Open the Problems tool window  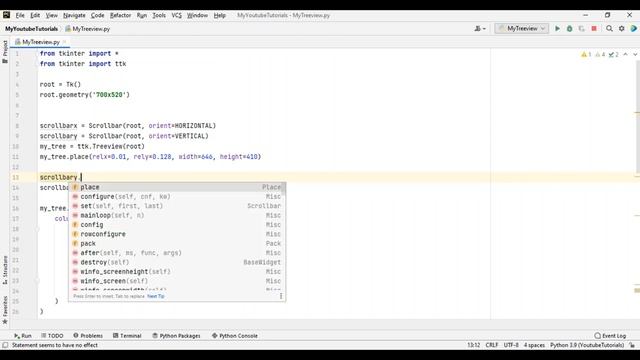click(88, 336)
